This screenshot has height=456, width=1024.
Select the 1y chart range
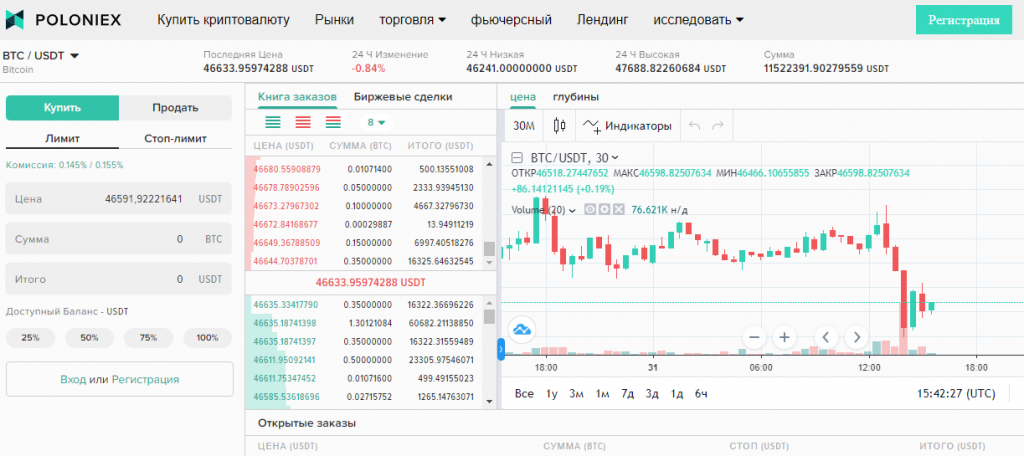pyautogui.click(x=552, y=393)
